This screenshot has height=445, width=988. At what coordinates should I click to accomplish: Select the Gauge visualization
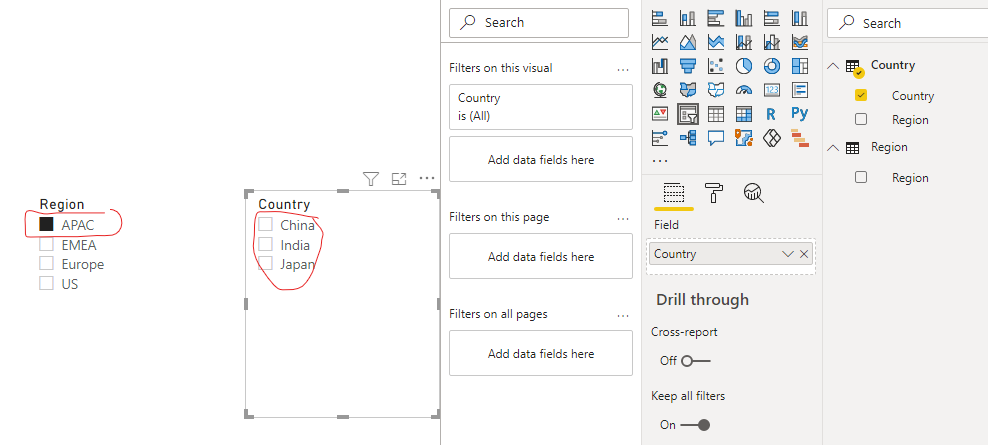point(744,90)
